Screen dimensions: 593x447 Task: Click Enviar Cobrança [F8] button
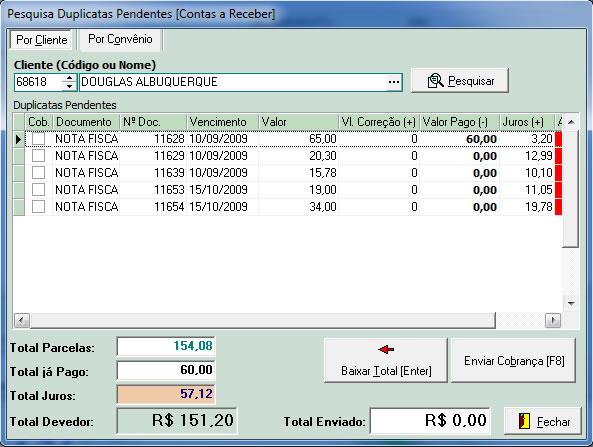click(514, 360)
